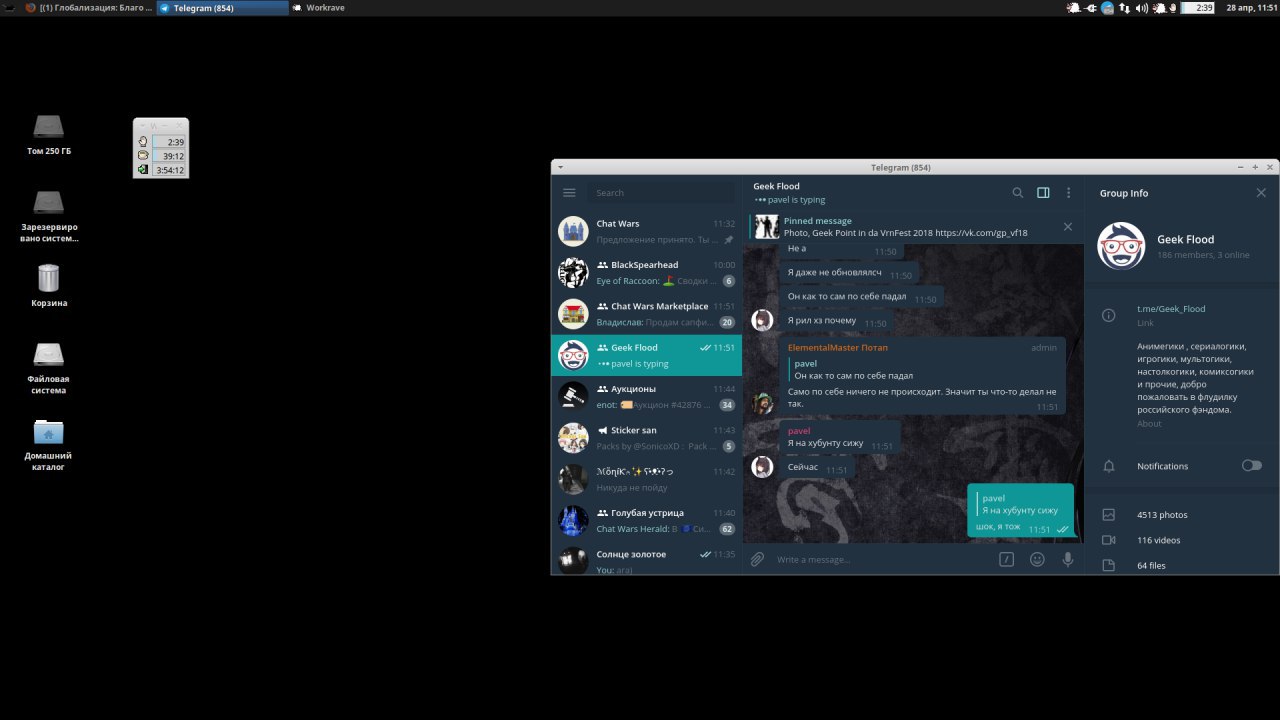
Task: Click the photos icon in Group Info
Action: pyautogui.click(x=1108, y=515)
